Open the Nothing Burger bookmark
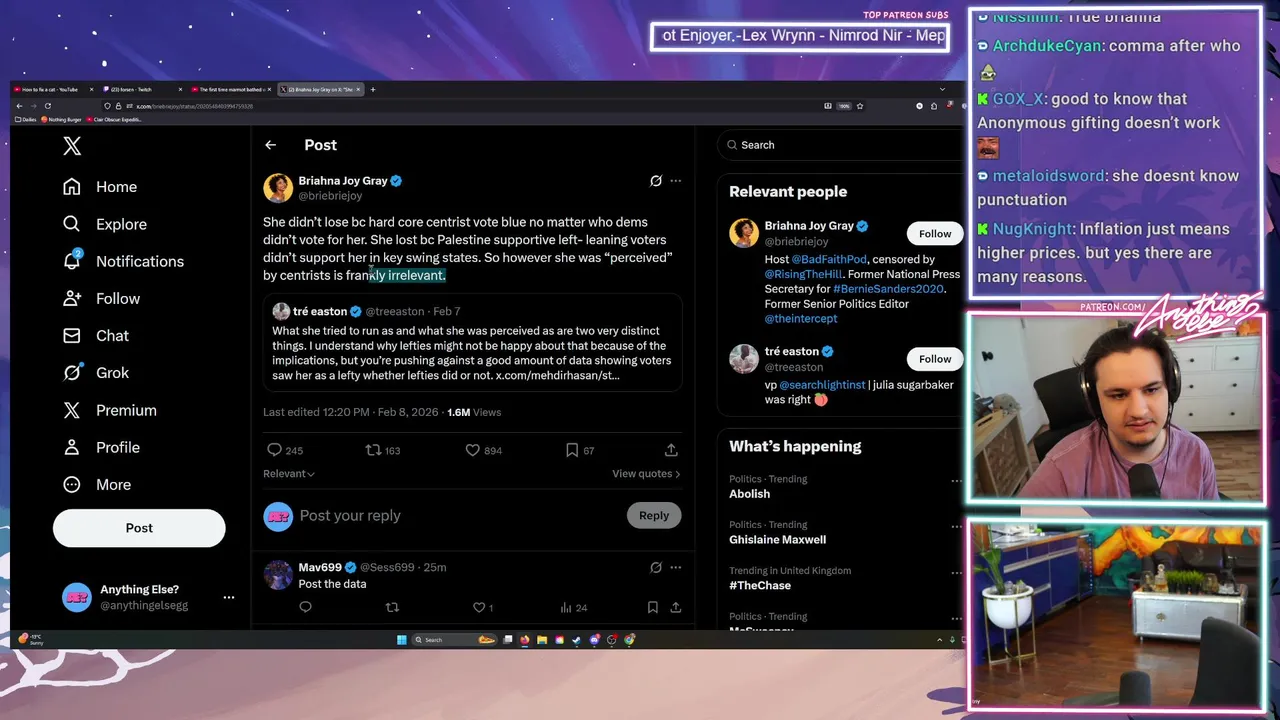Viewport: 1280px width, 720px height. [63, 120]
